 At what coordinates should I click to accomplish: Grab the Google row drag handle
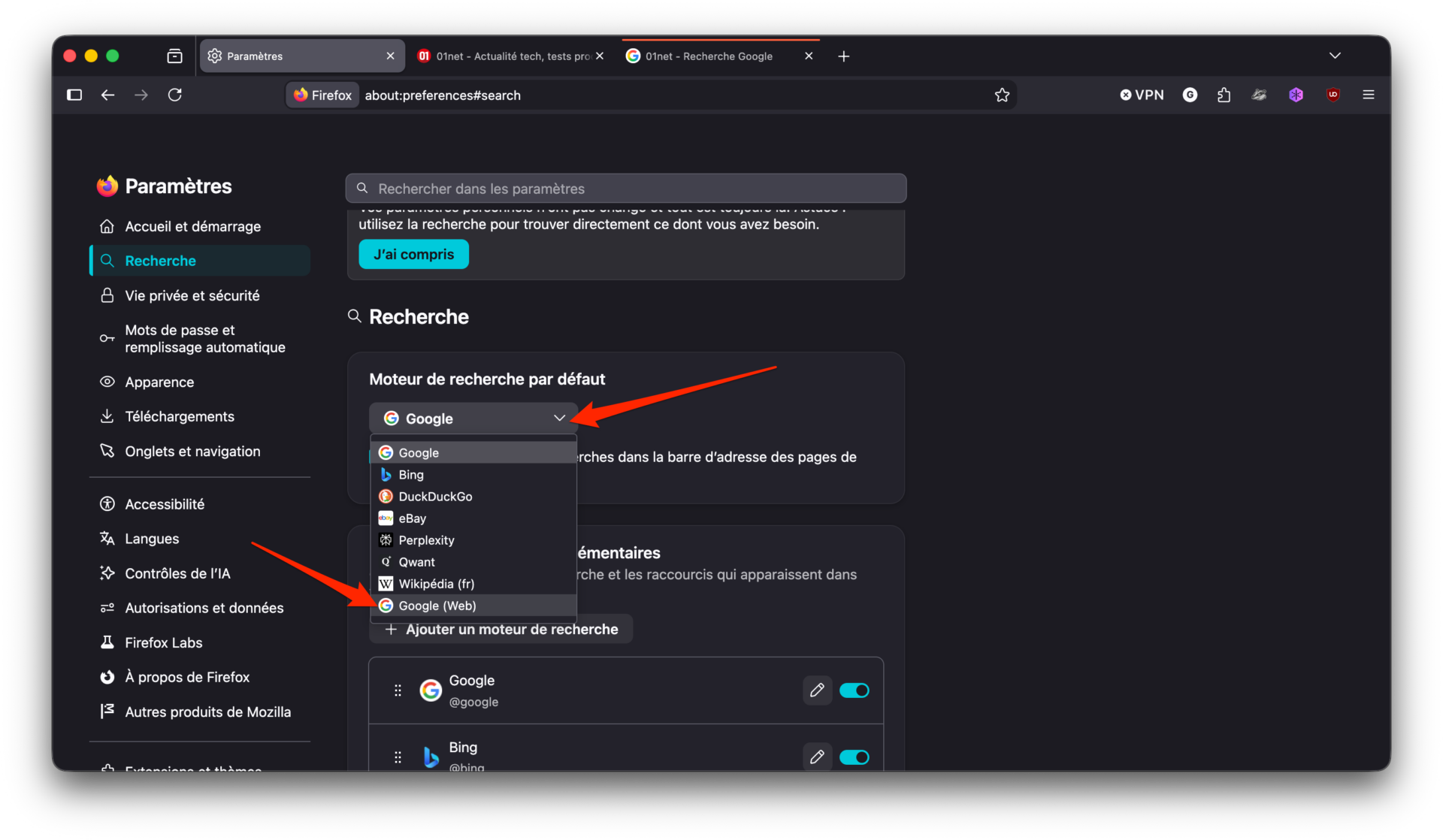pos(398,690)
